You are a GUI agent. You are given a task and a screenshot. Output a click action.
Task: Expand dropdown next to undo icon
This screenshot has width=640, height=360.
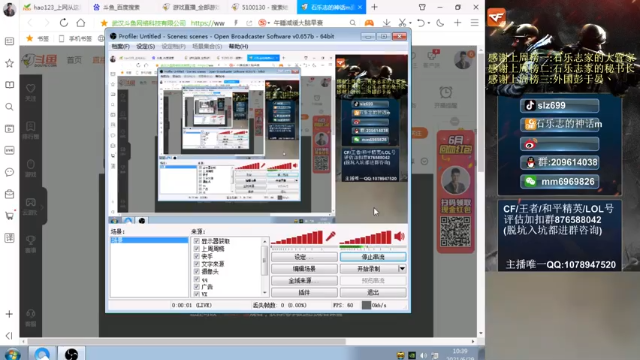point(429,23)
